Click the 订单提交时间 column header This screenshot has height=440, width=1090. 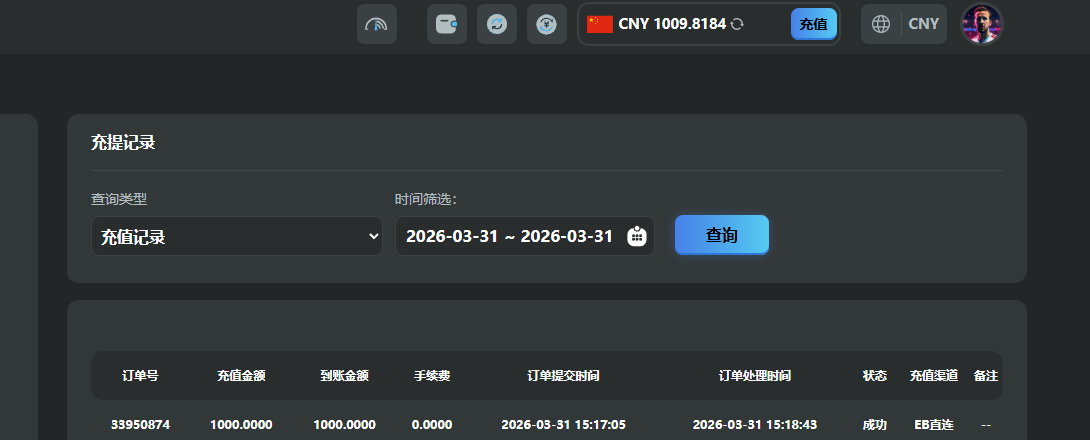pos(563,376)
